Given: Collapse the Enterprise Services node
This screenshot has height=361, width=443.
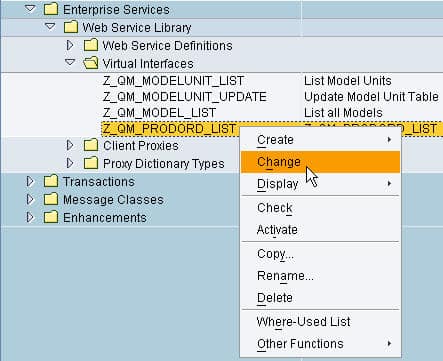Looking at the screenshot, I should [x=30, y=9].
